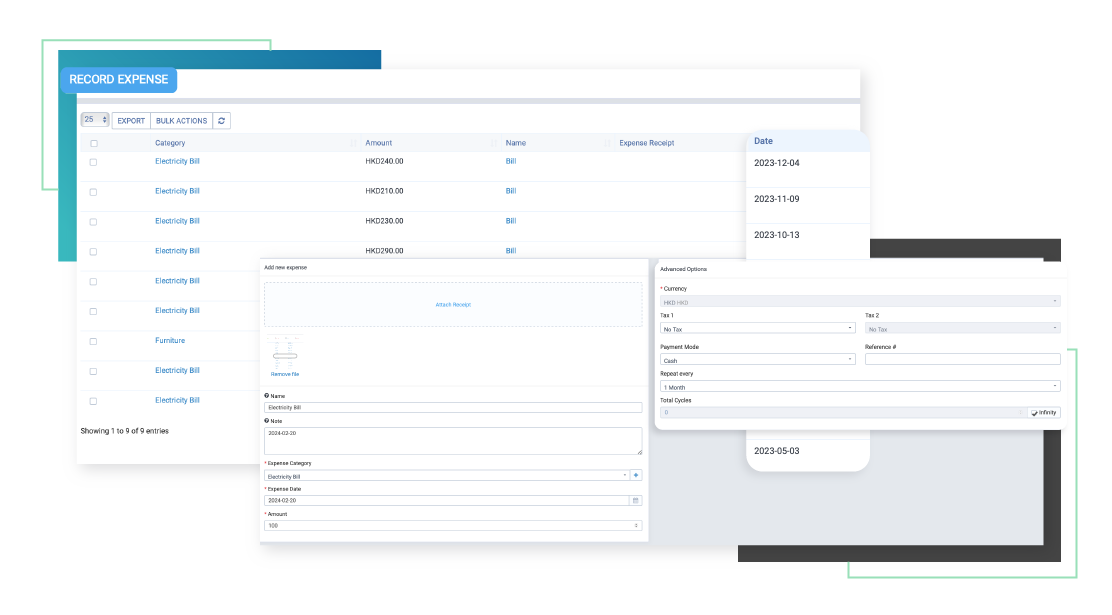Enable the Infinity checkbox for Total Cycles
This screenshot has width=1112, height=615.
point(1034,412)
